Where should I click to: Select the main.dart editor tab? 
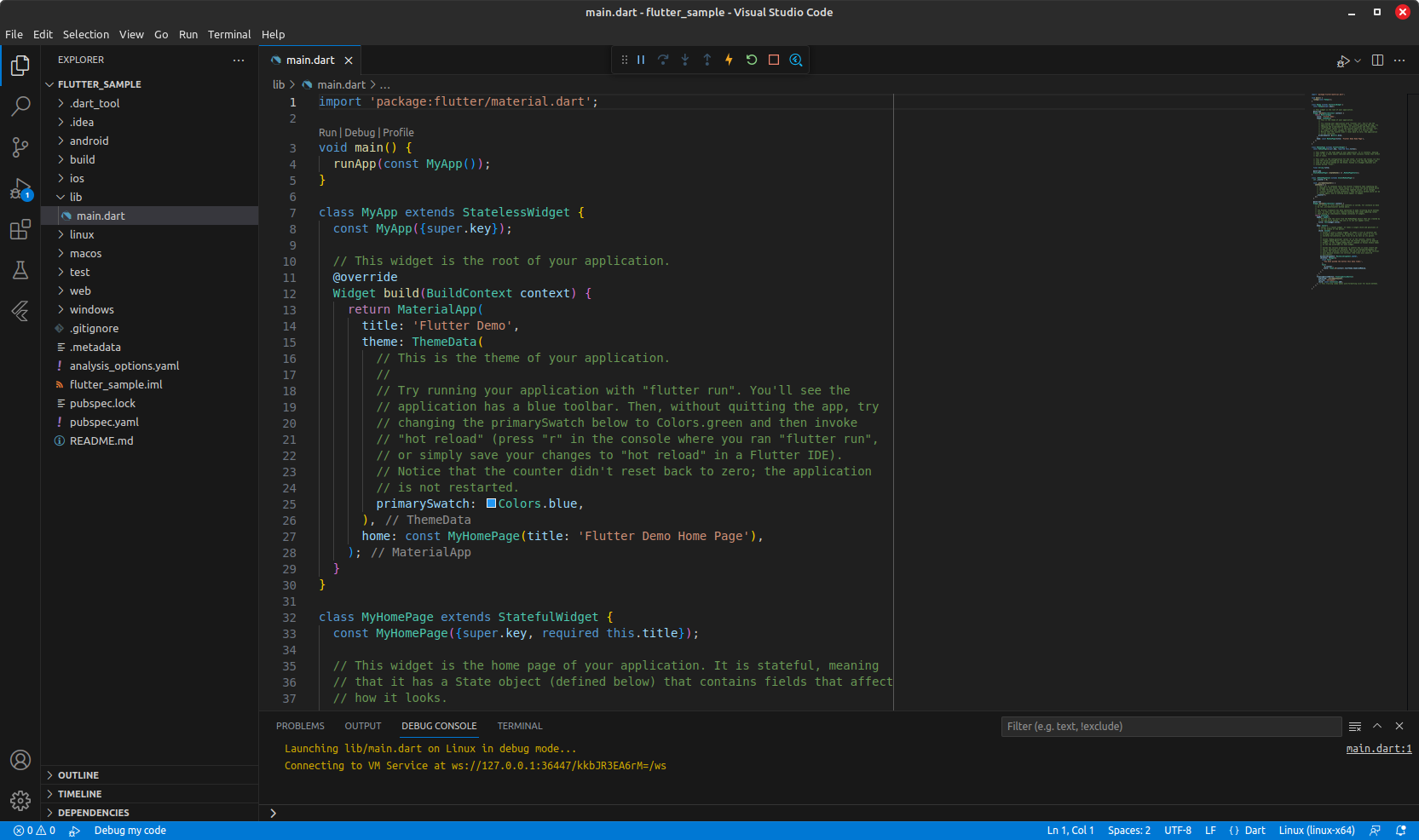[x=310, y=60]
